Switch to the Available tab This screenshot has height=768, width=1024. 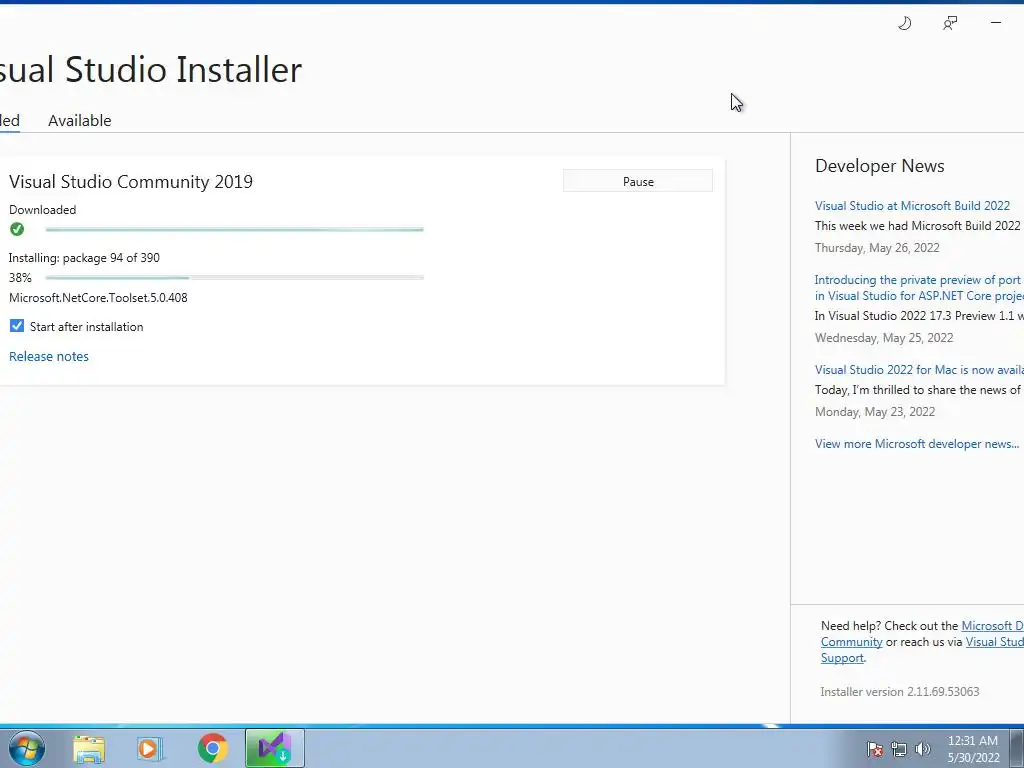[80, 121]
